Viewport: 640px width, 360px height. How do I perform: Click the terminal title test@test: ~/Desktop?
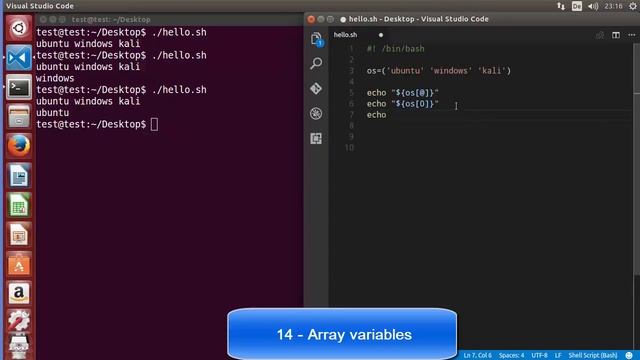111,19
